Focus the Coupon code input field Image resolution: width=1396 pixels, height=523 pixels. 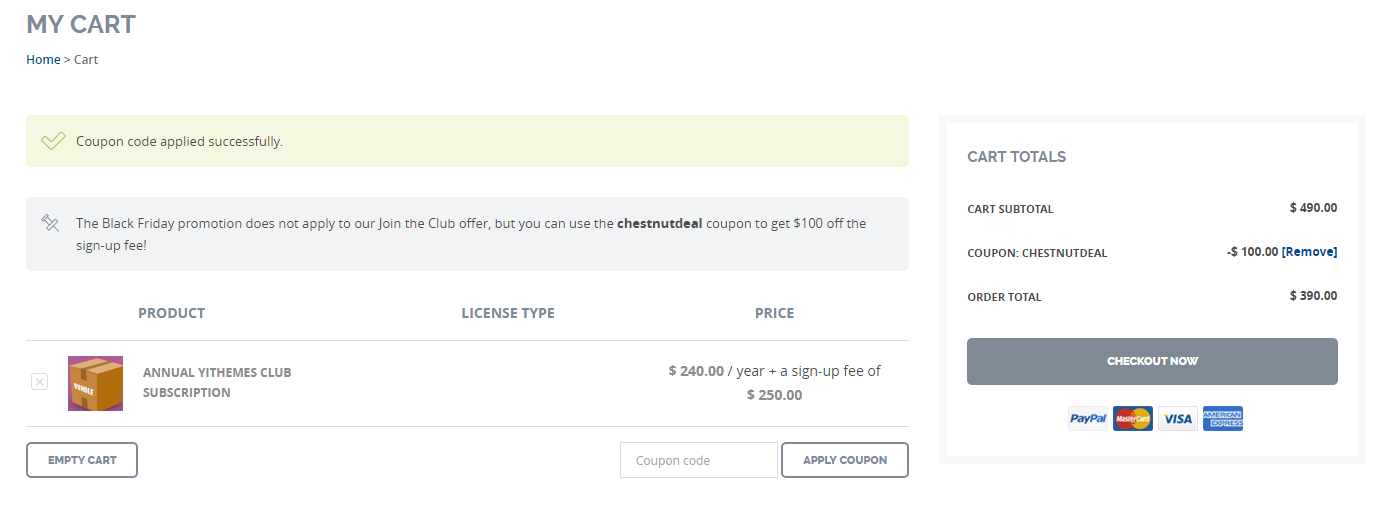698,460
